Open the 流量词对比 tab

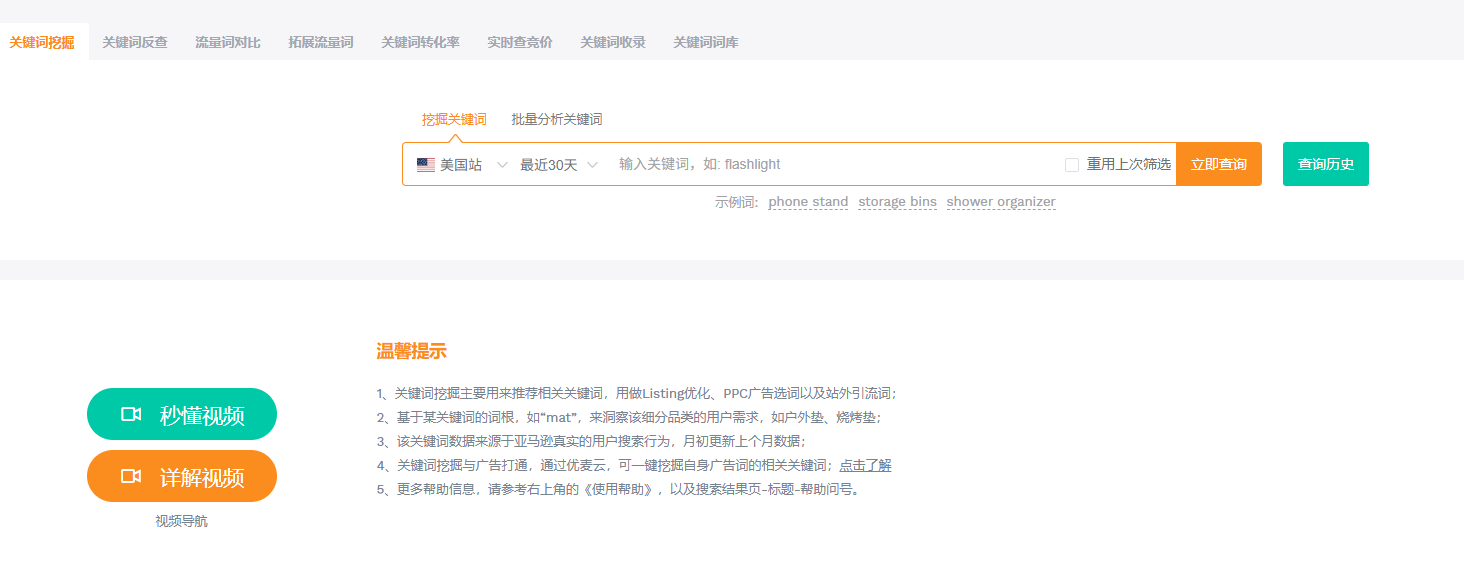pyautogui.click(x=228, y=42)
